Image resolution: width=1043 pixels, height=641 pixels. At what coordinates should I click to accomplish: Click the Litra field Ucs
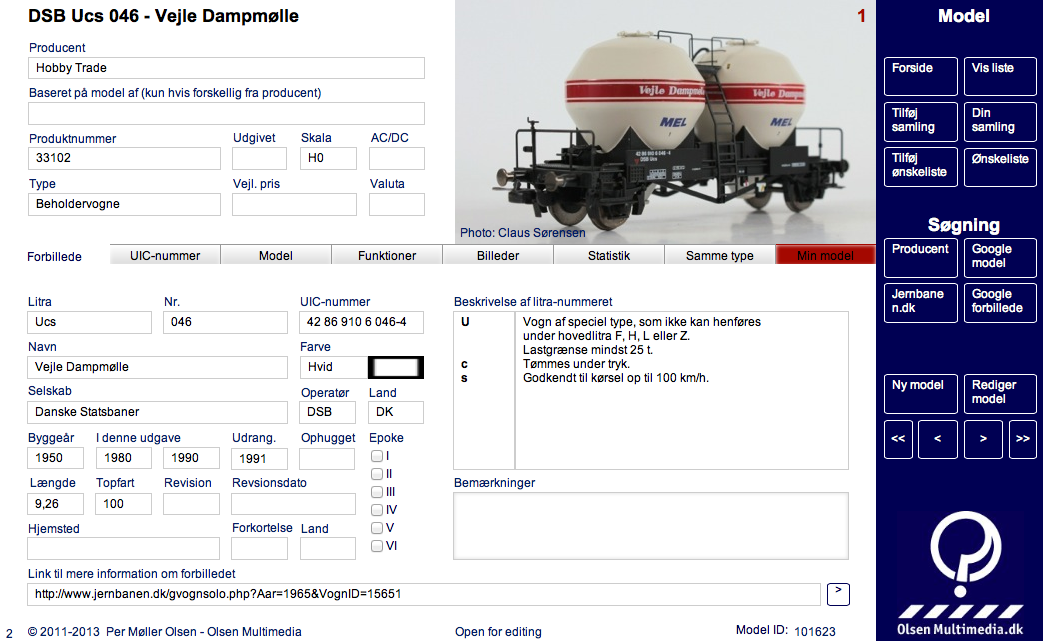pos(90,322)
